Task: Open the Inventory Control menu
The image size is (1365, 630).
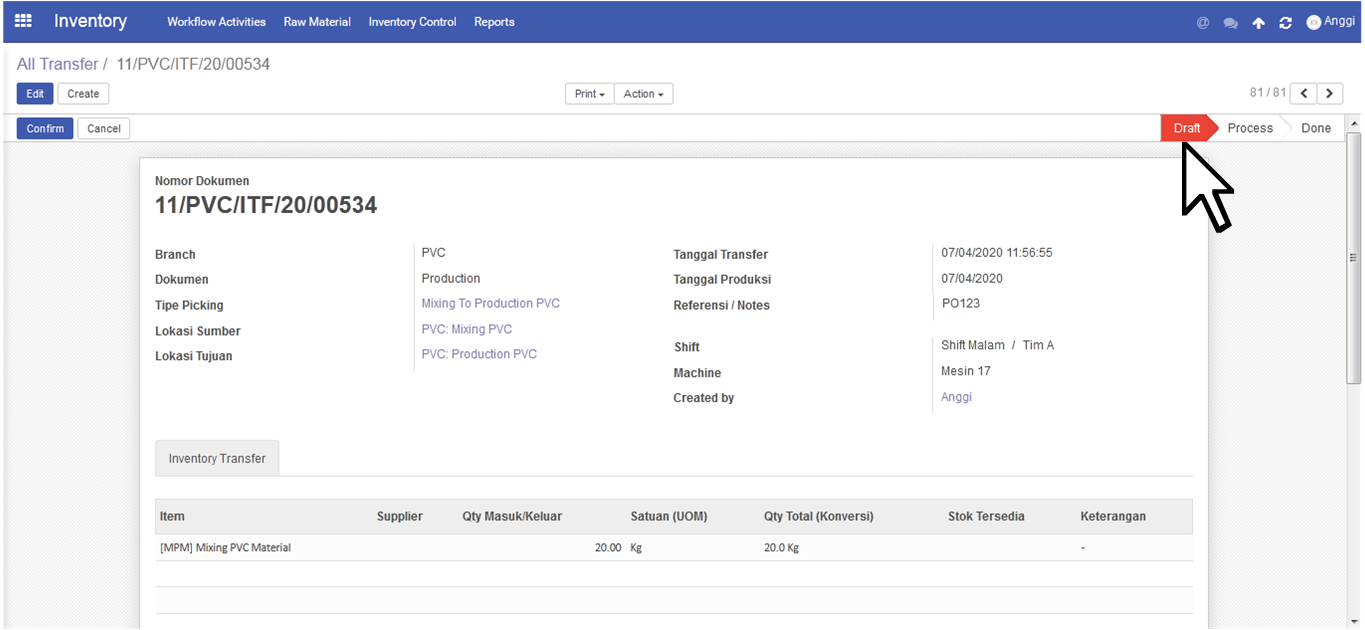Action: tap(412, 21)
